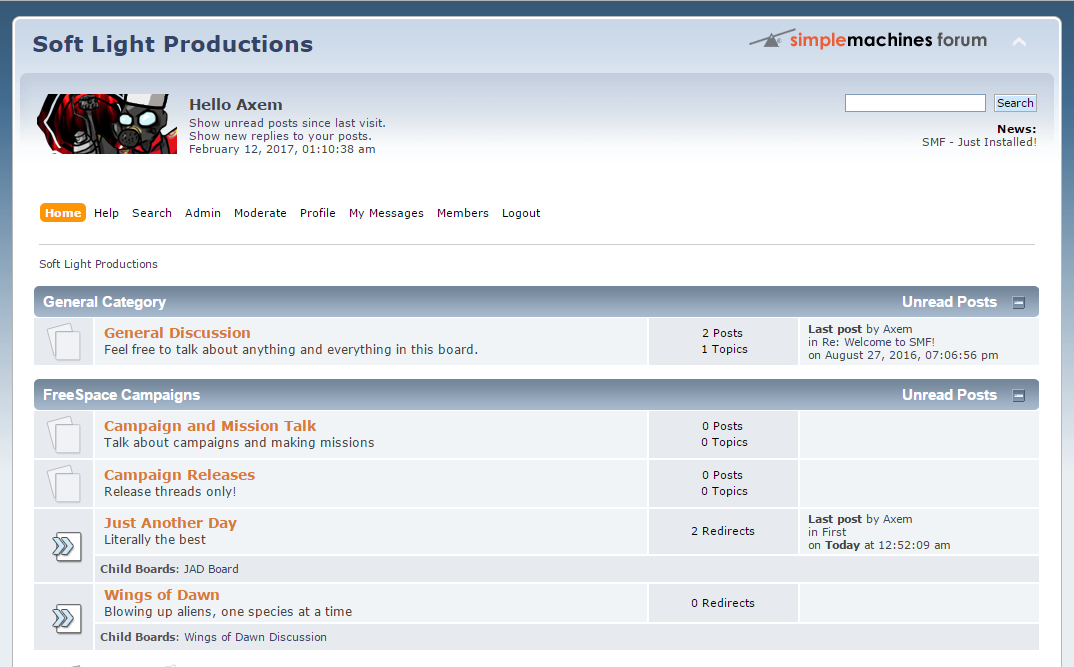
Task: Show unread posts since last visit
Action: 288,123
